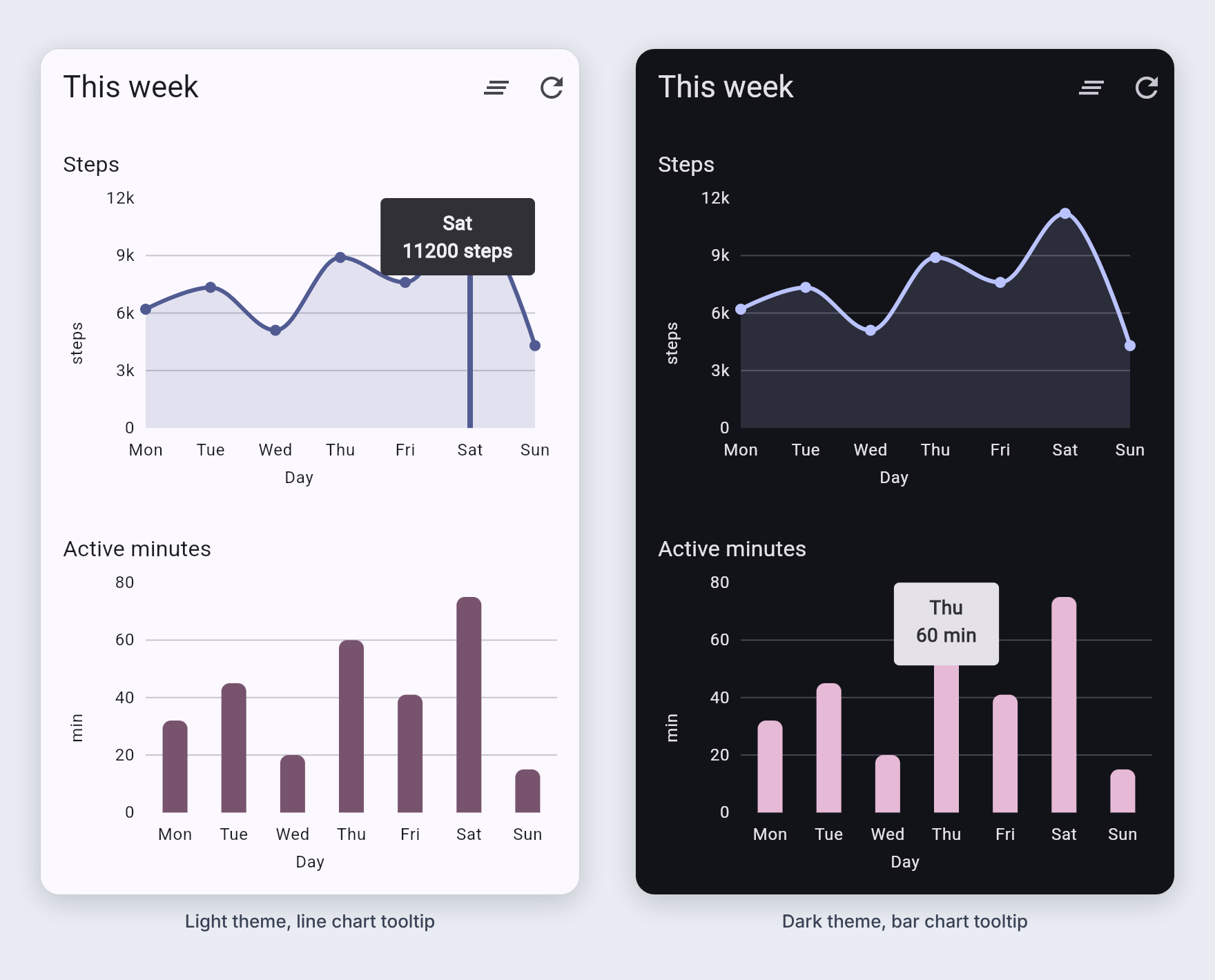Click the Sat bar in the light Active minutes chart
This screenshot has height=980, width=1215.
click(x=469, y=705)
